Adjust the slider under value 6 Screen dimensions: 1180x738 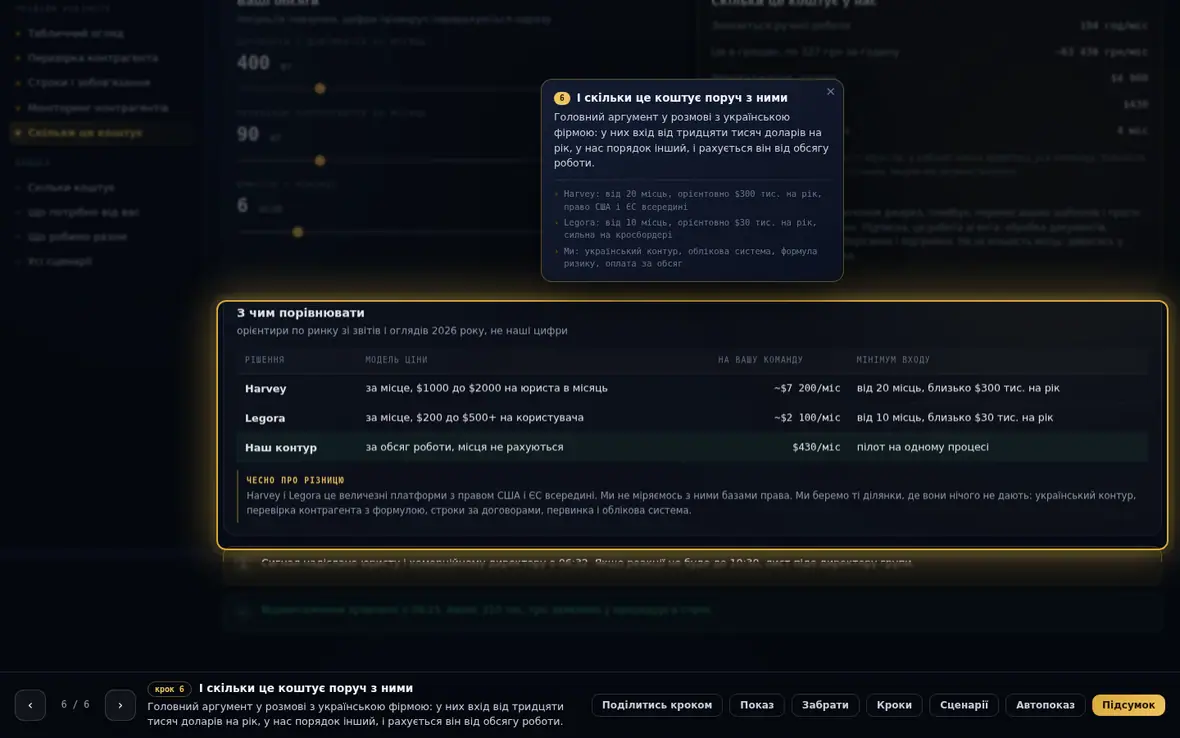(298, 232)
